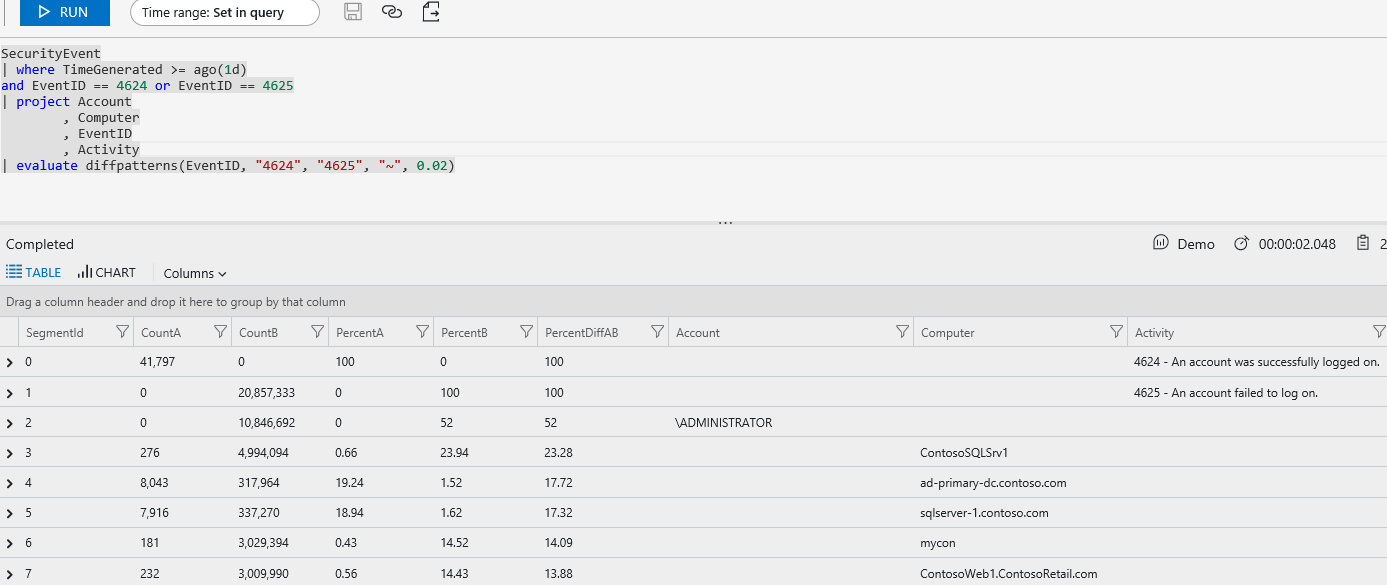Click the PercentDiffAB value "17.32"
The height and width of the screenshot is (585, 1387).
(559, 513)
